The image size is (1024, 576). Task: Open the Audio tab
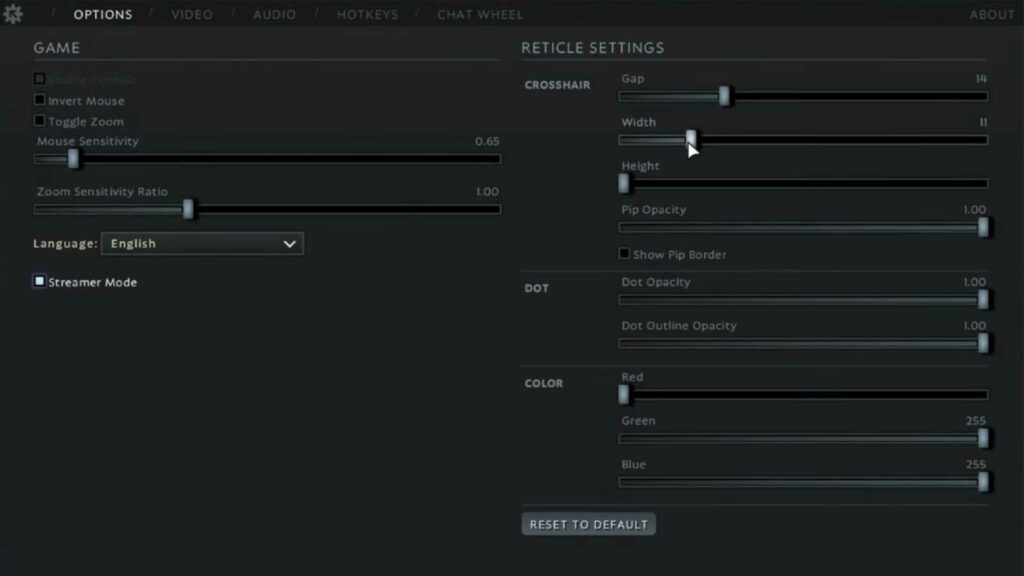tap(274, 15)
